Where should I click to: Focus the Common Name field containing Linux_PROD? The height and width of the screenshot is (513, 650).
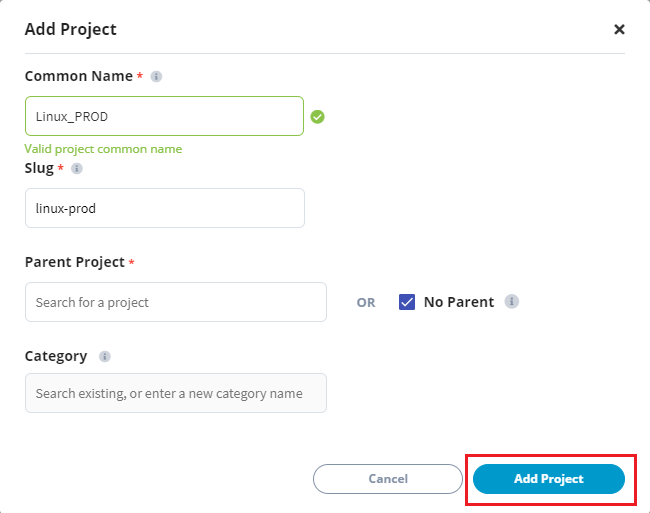coord(164,116)
